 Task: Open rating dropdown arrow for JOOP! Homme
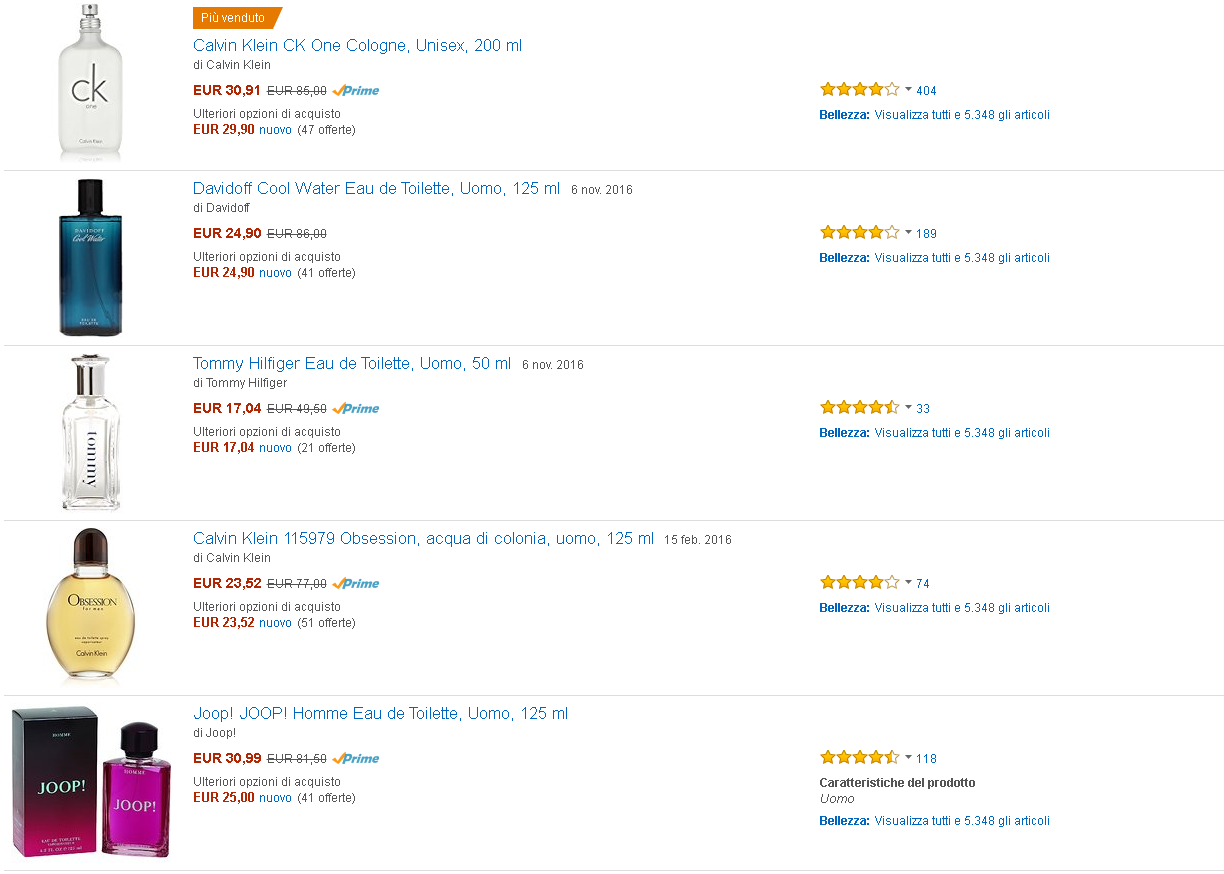(x=908, y=758)
